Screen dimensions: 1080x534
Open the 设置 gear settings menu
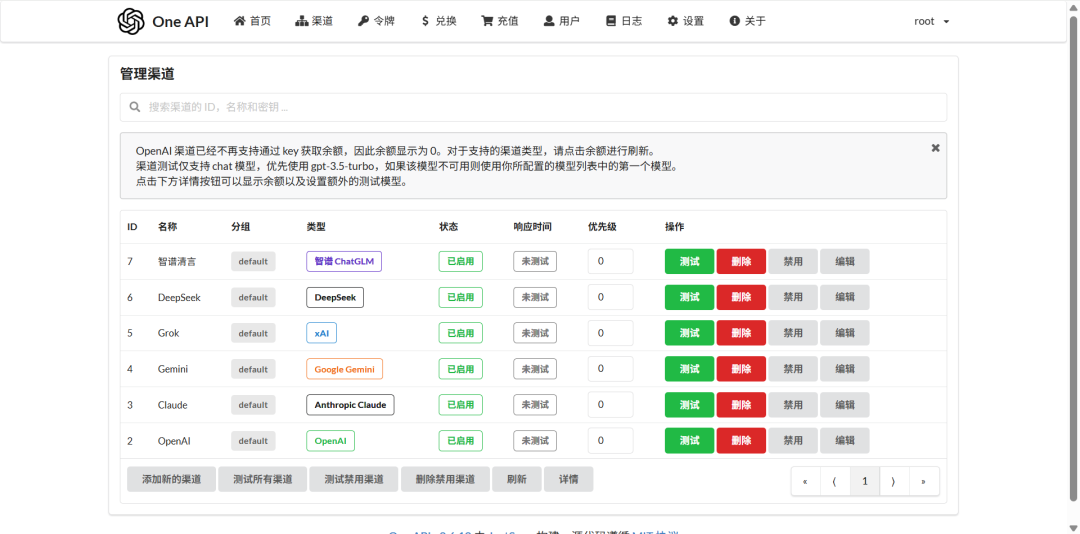pos(685,21)
